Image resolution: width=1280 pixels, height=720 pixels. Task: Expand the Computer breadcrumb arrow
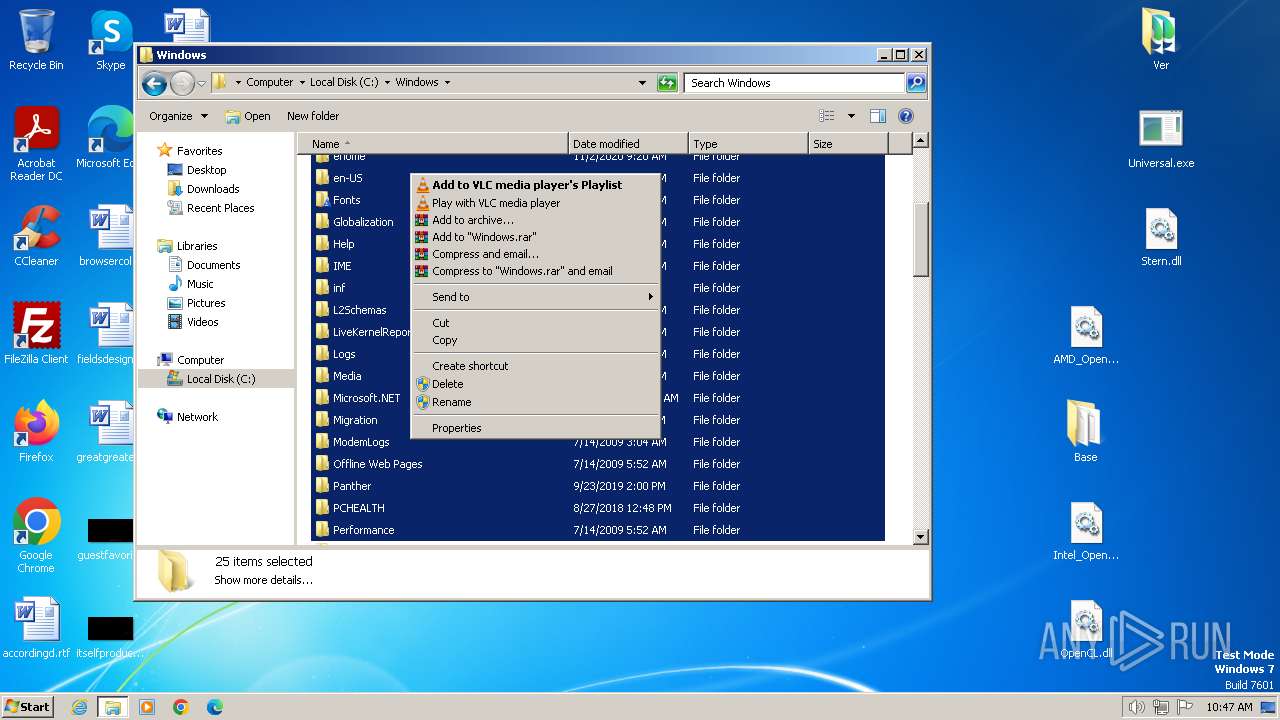click(301, 83)
